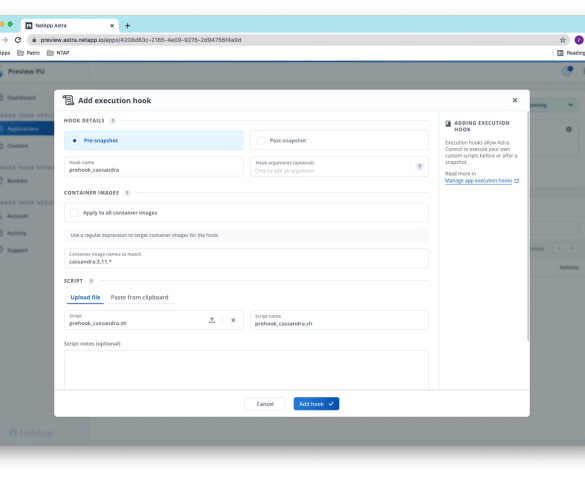585x477 pixels.
Task: Open Activity in background sidebar
Action: click(x=16, y=233)
